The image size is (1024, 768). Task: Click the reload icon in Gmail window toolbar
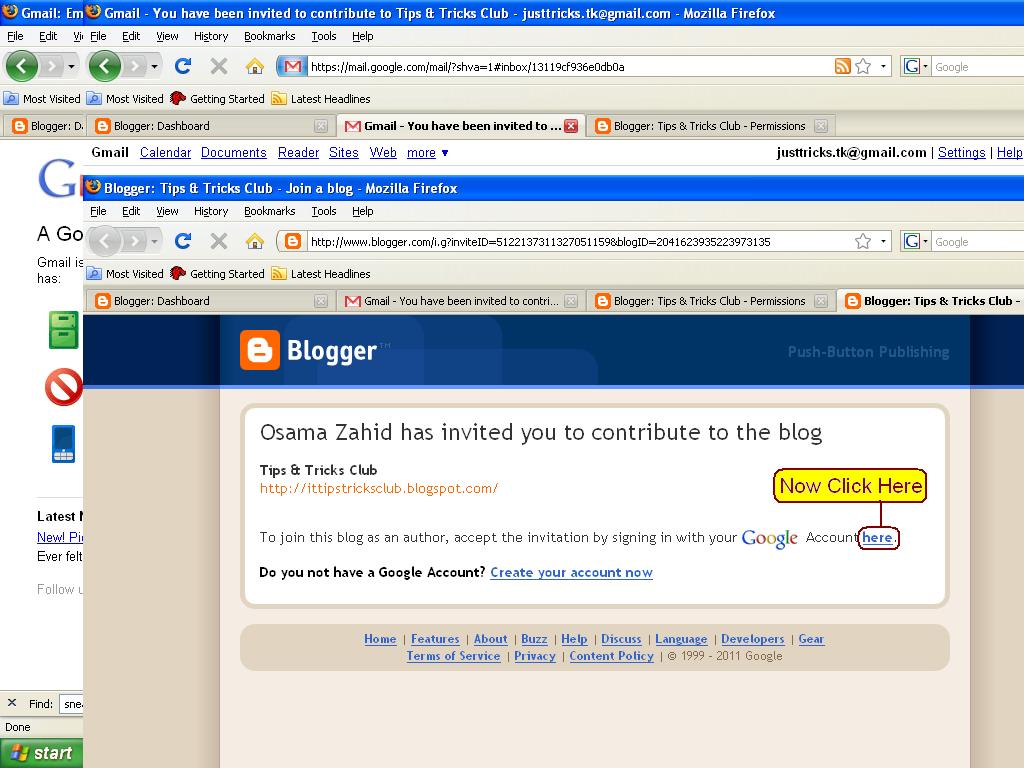[x=183, y=66]
